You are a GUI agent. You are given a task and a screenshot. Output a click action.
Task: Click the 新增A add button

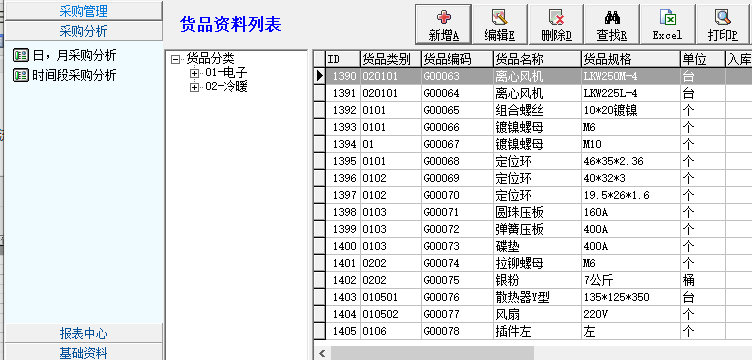[x=443, y=24]
